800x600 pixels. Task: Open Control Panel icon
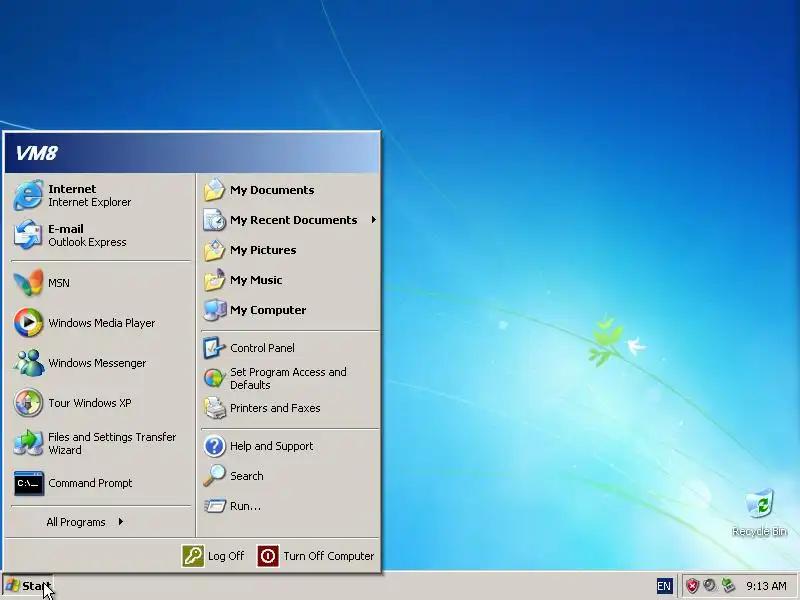214,348
